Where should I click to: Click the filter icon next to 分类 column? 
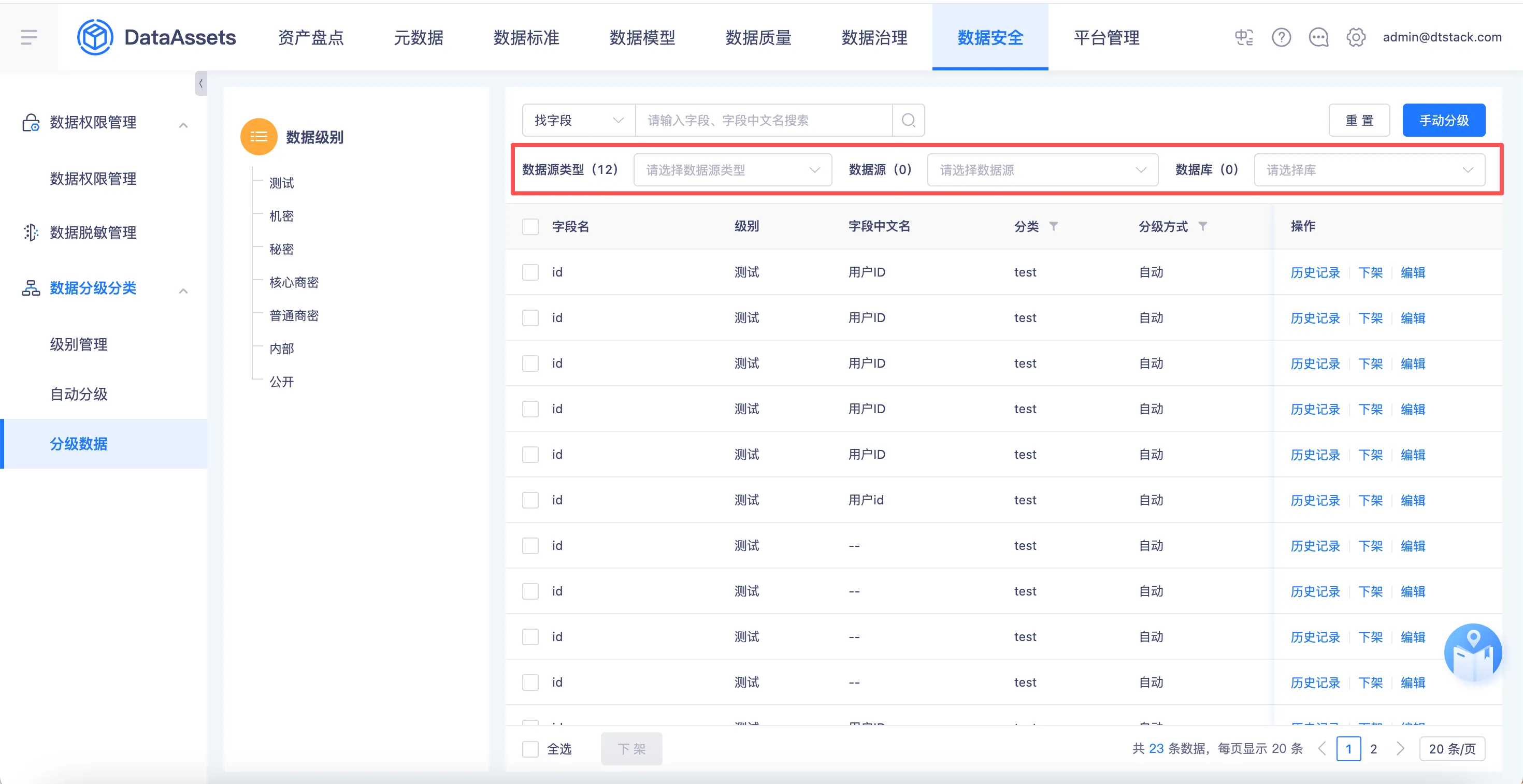coord(1054,226)
